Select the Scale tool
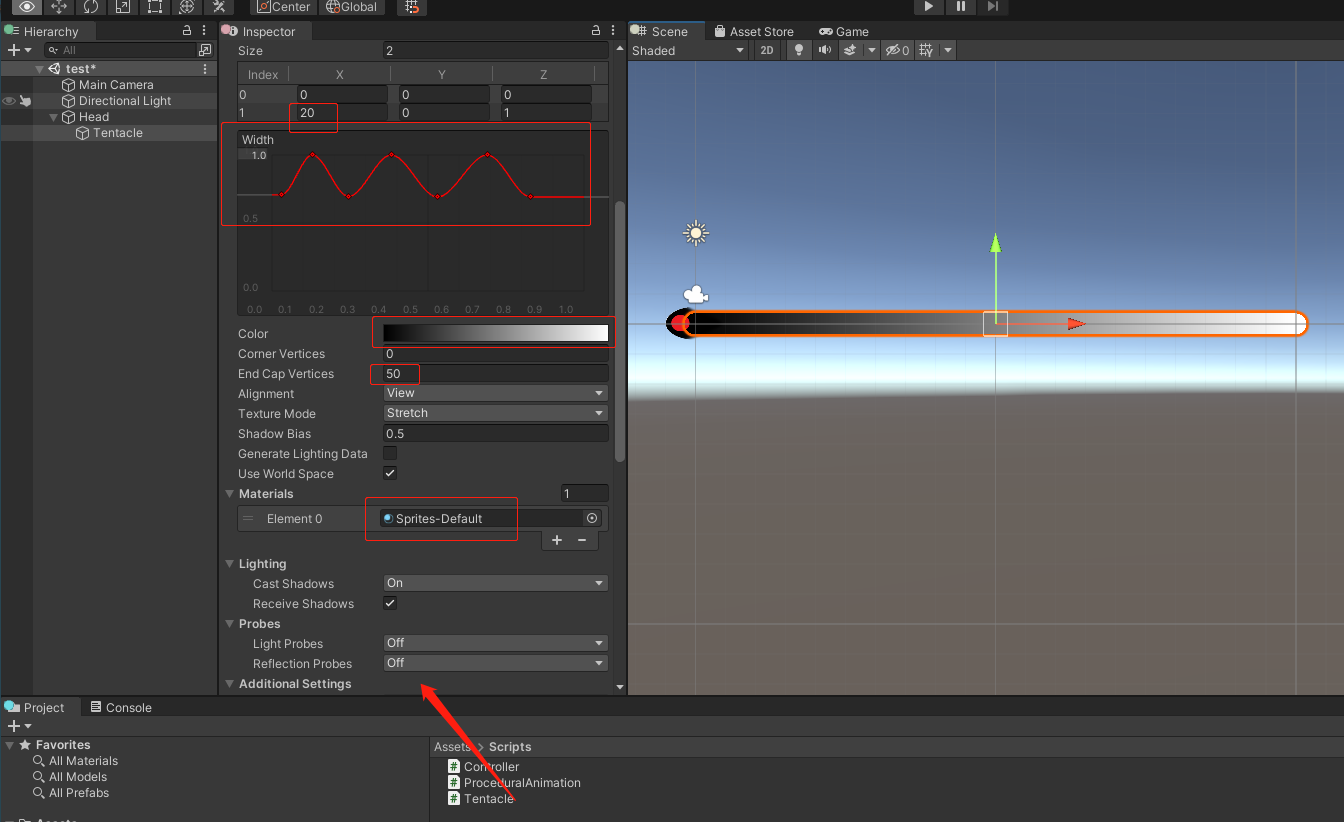 pos(124,8)
